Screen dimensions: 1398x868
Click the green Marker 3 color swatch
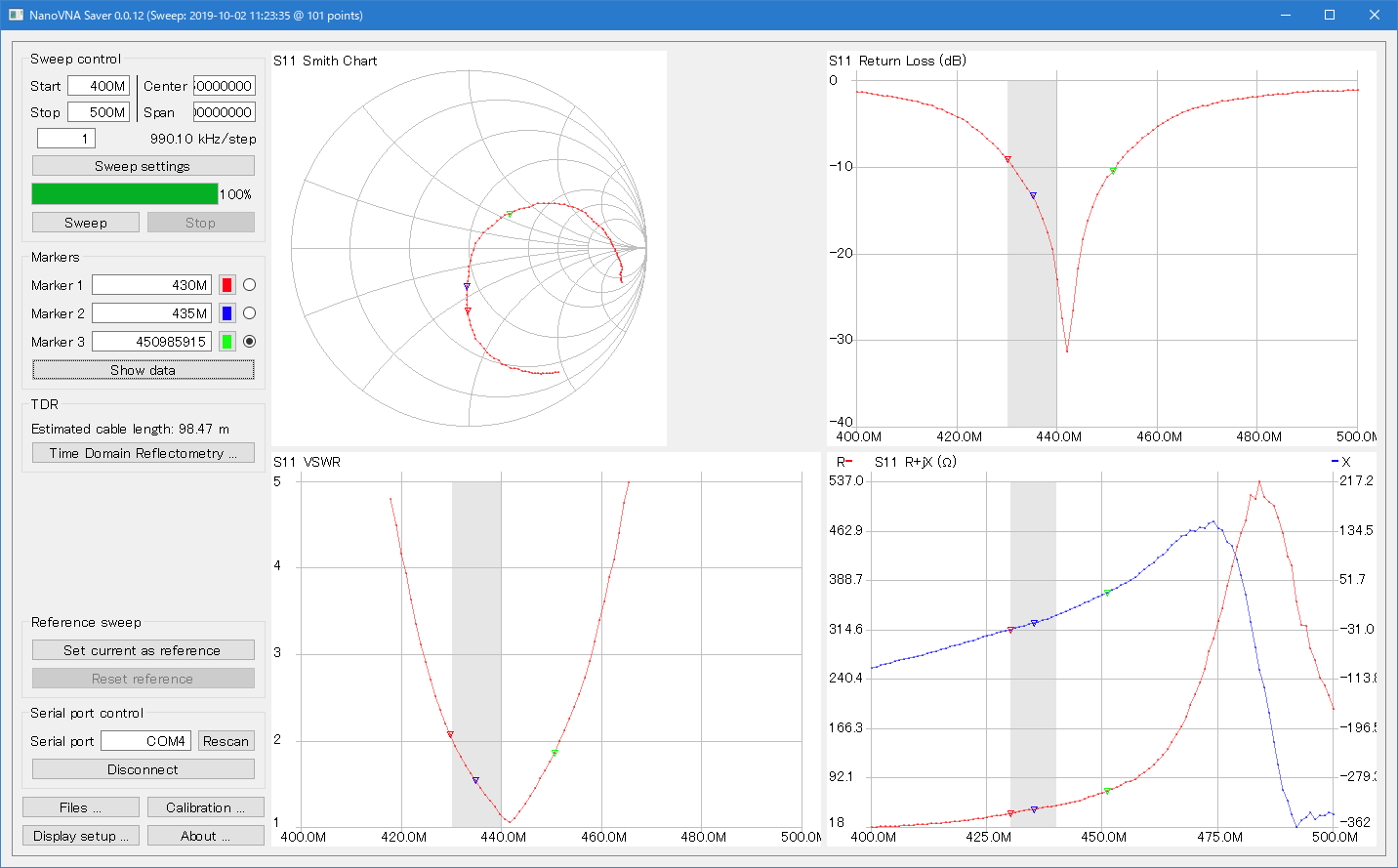coord(227,342)
